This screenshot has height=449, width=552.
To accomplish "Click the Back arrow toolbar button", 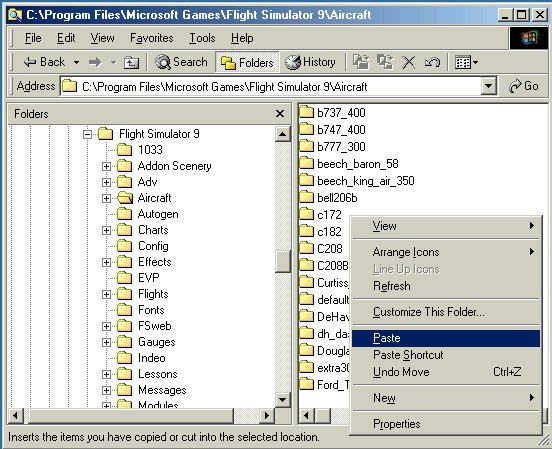I will coord(44,62).
